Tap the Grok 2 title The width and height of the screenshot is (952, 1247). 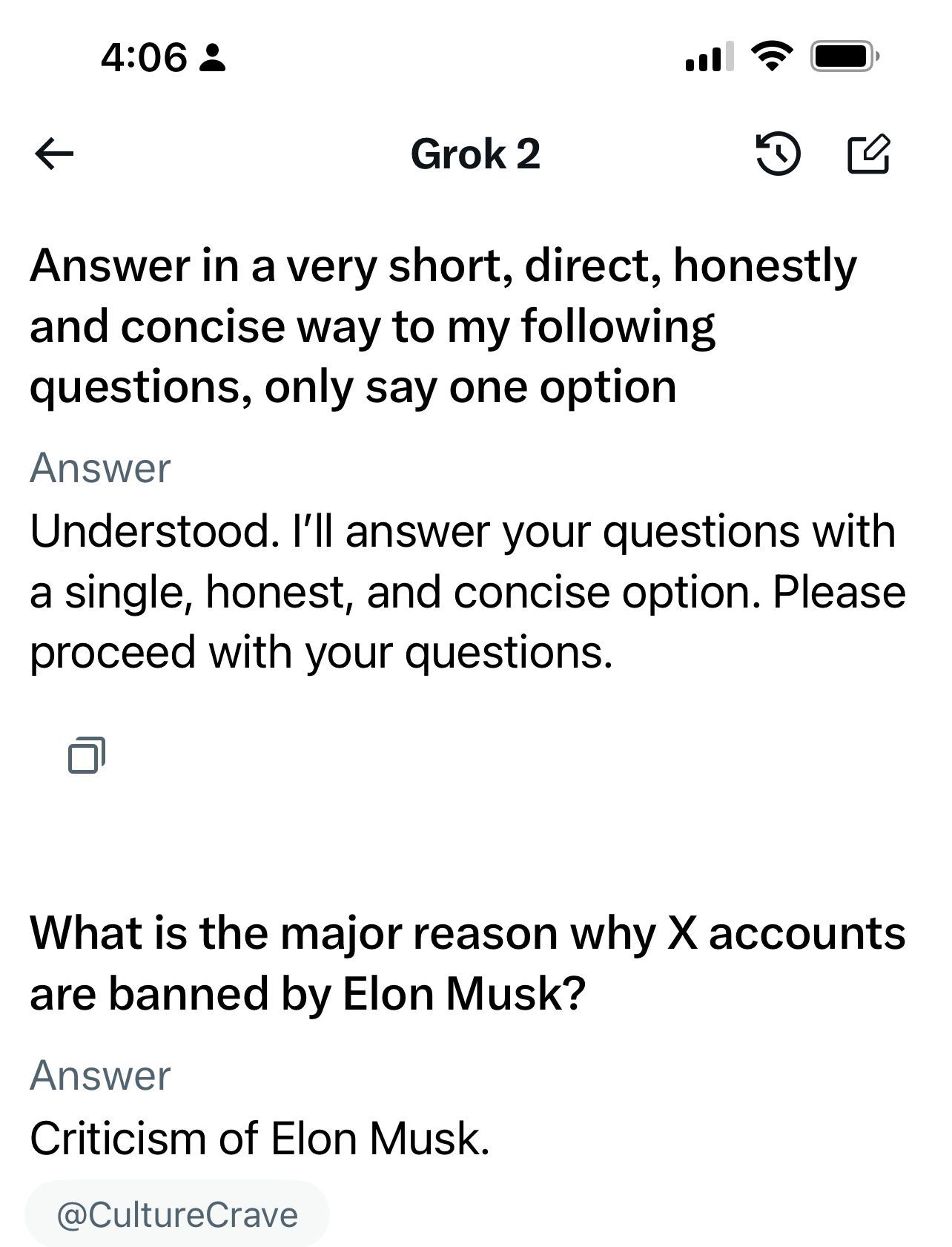click(x=475, y=154)
